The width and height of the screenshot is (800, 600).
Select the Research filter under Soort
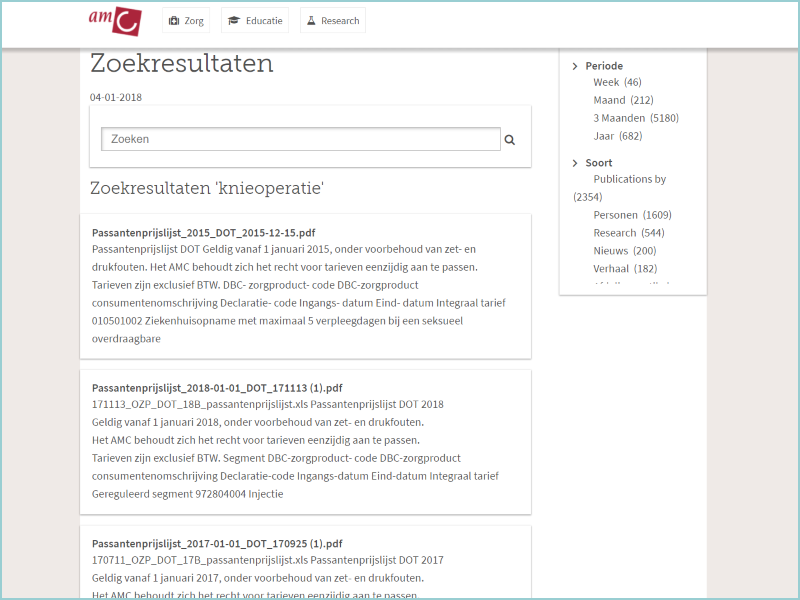point(614,233)
